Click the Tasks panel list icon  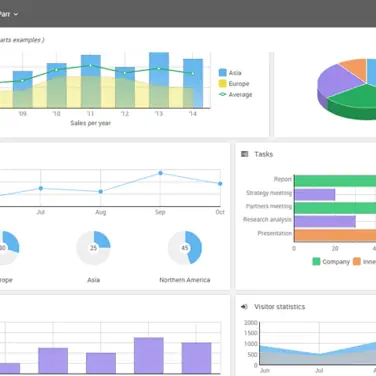pos(245,154)
